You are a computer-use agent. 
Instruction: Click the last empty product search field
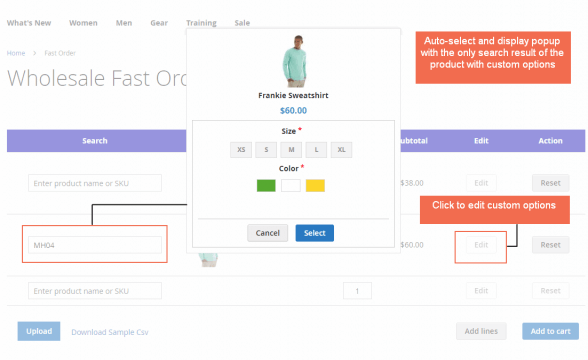point(95,291)
